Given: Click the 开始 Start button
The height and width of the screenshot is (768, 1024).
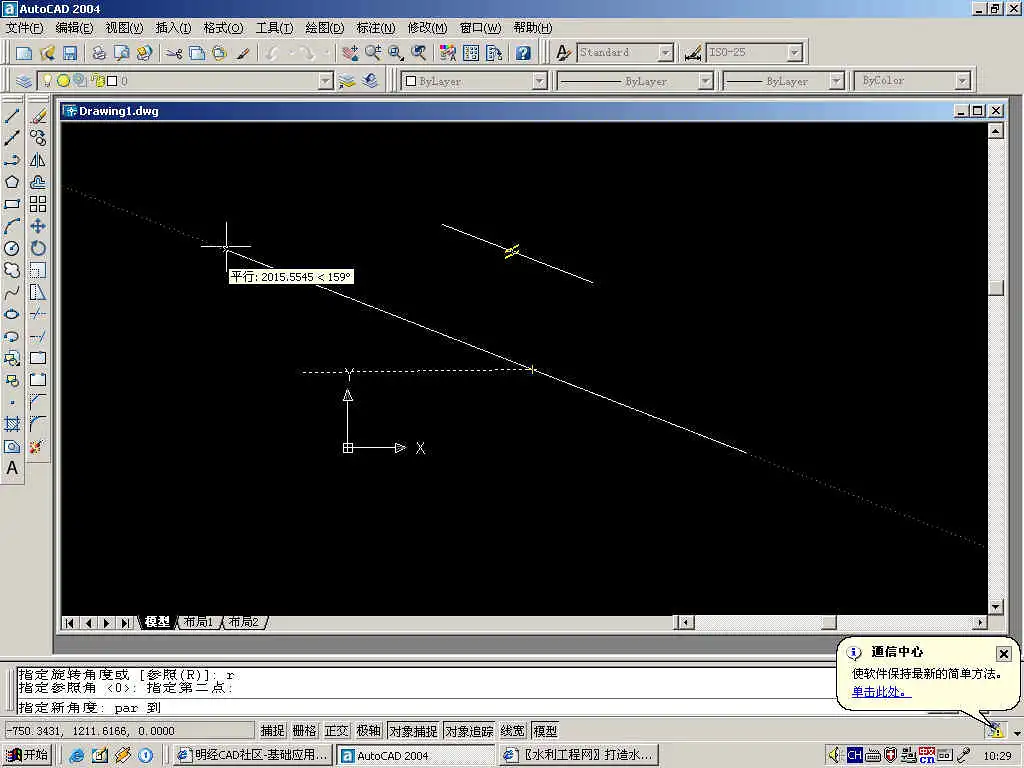Looking at the screenshot, I should point(27,755).
